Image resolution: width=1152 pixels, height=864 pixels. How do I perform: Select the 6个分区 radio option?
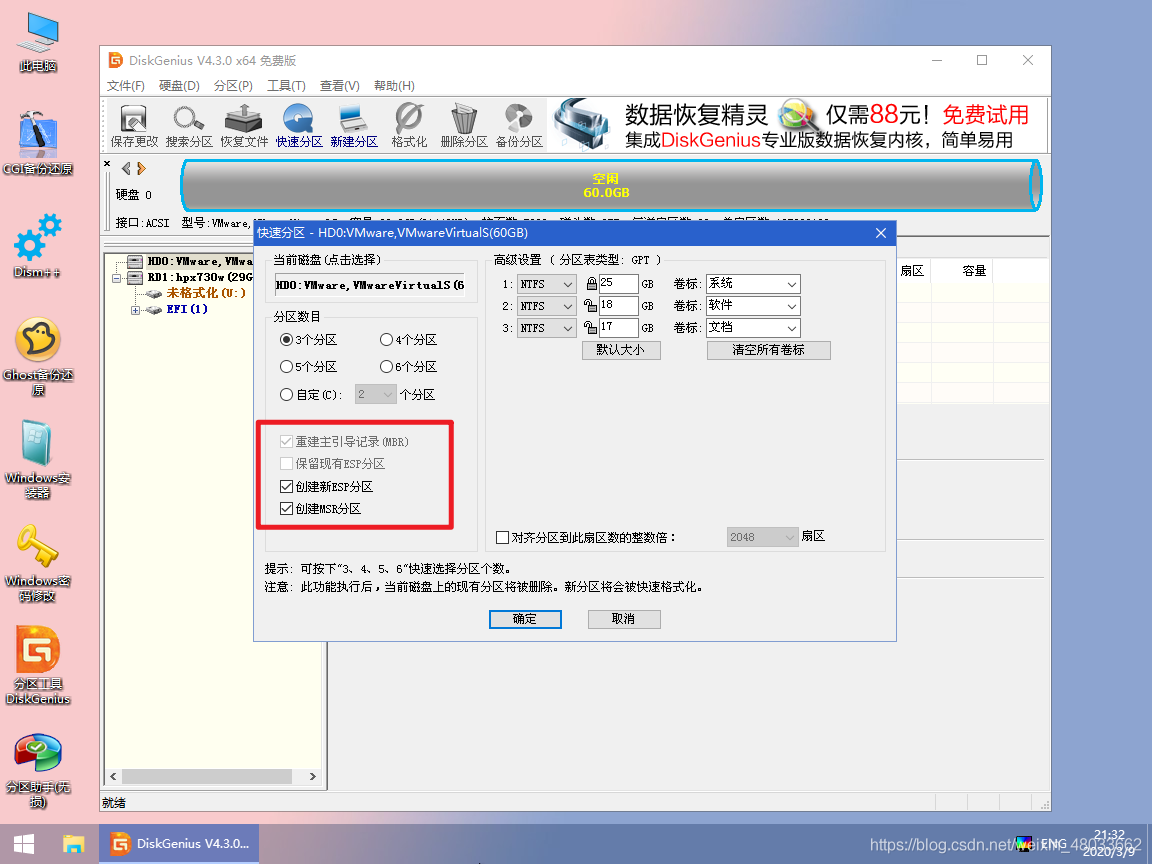point(408,367)
